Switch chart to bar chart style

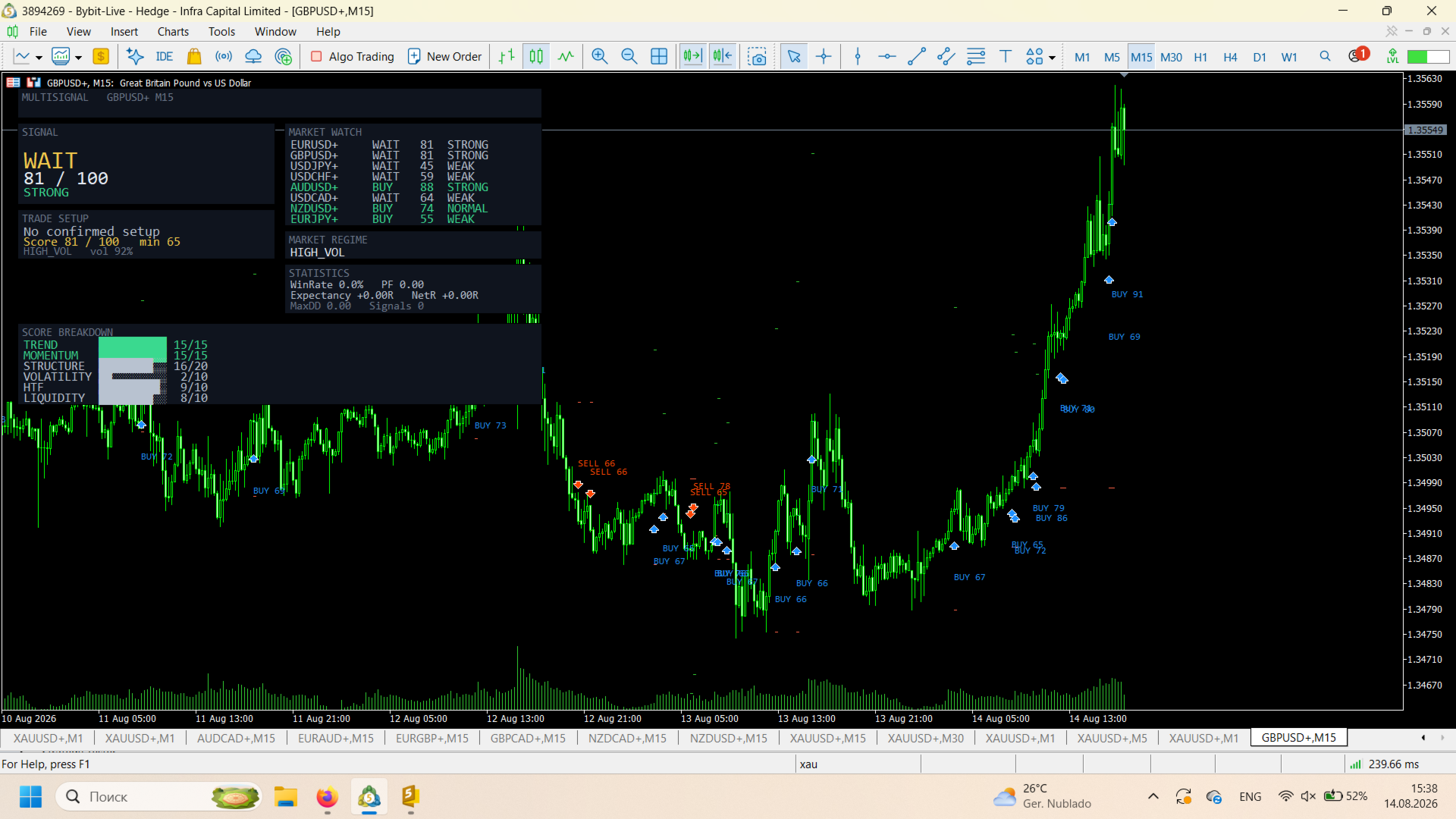click(507, 56)
